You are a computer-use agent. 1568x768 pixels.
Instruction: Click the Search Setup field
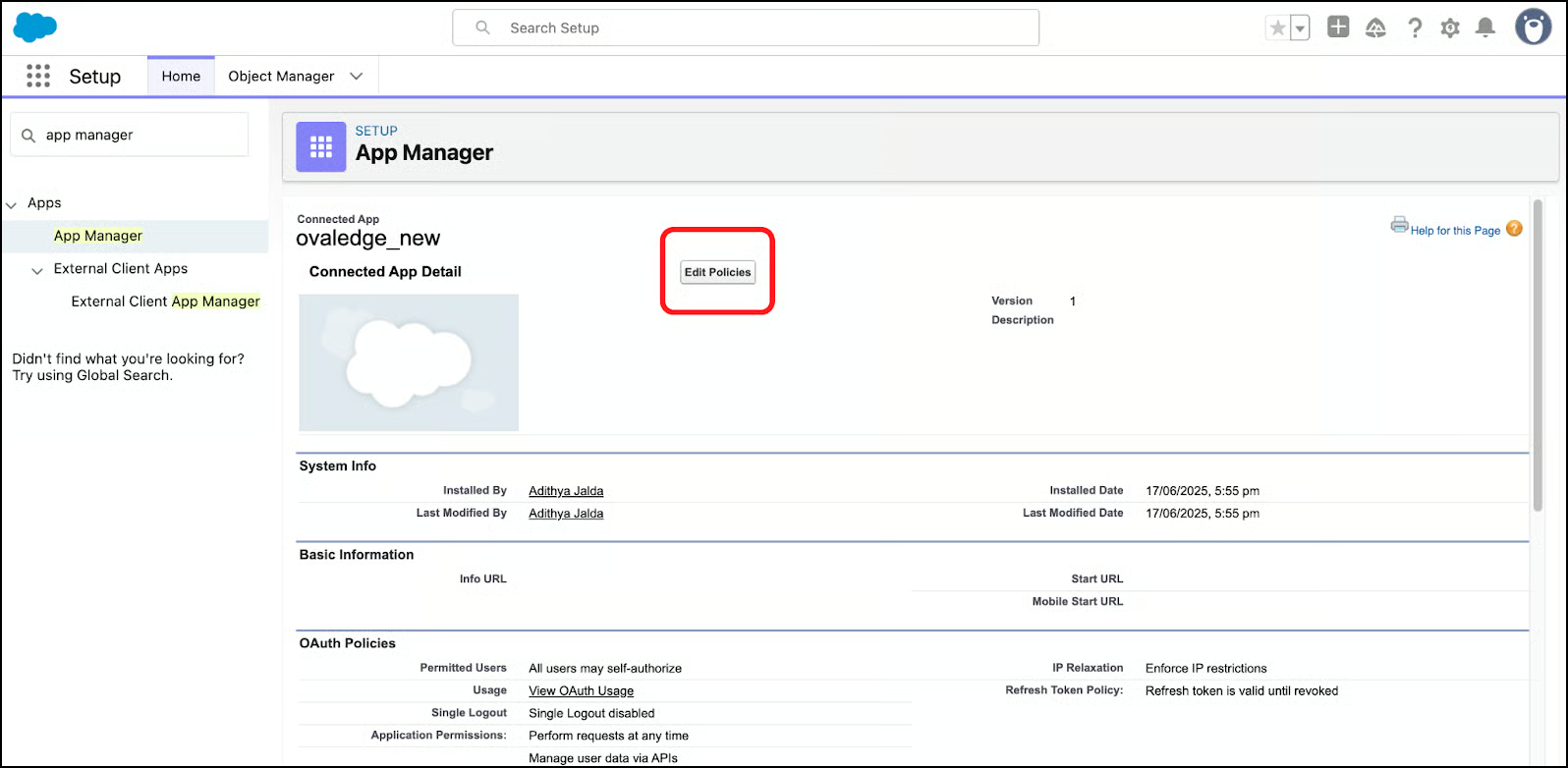point(745,28)
